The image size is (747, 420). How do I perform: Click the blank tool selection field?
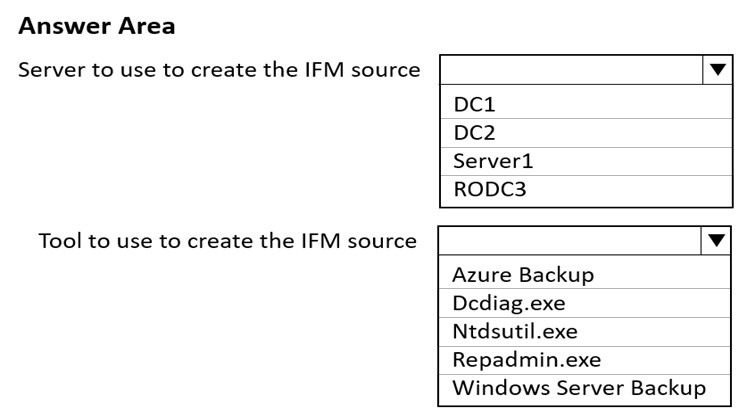click(x=570, y=241)
